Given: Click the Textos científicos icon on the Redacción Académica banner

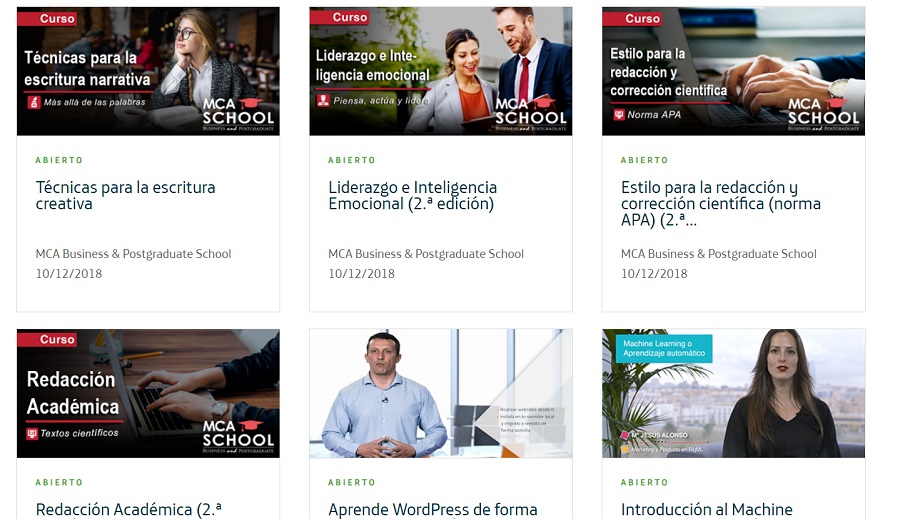Looking at the screenshot, I should click(32, 433).
